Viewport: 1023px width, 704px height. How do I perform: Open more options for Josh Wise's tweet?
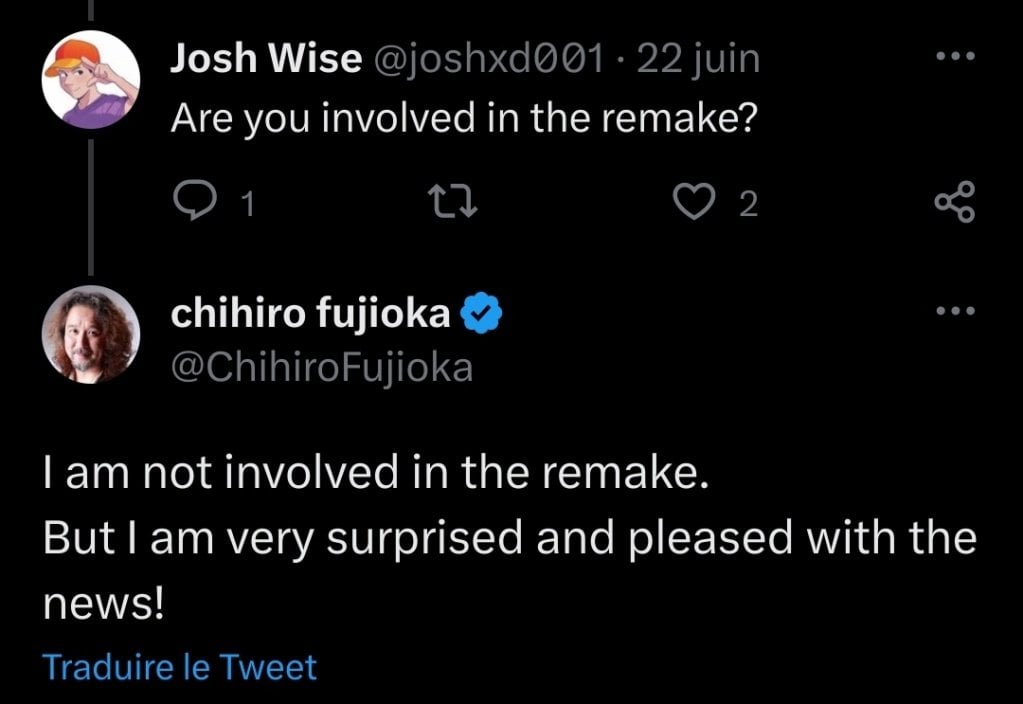(957, 57)
